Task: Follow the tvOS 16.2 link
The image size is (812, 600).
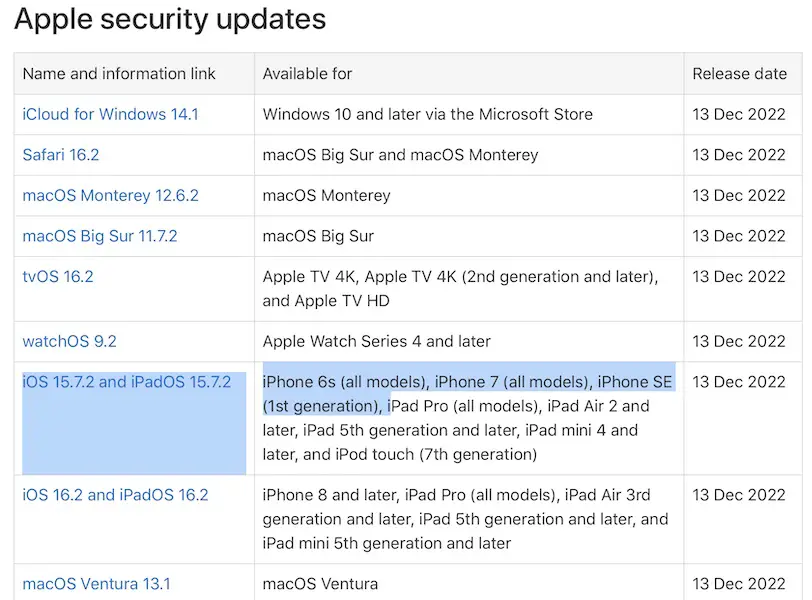Action: click(x=58, y=276)
